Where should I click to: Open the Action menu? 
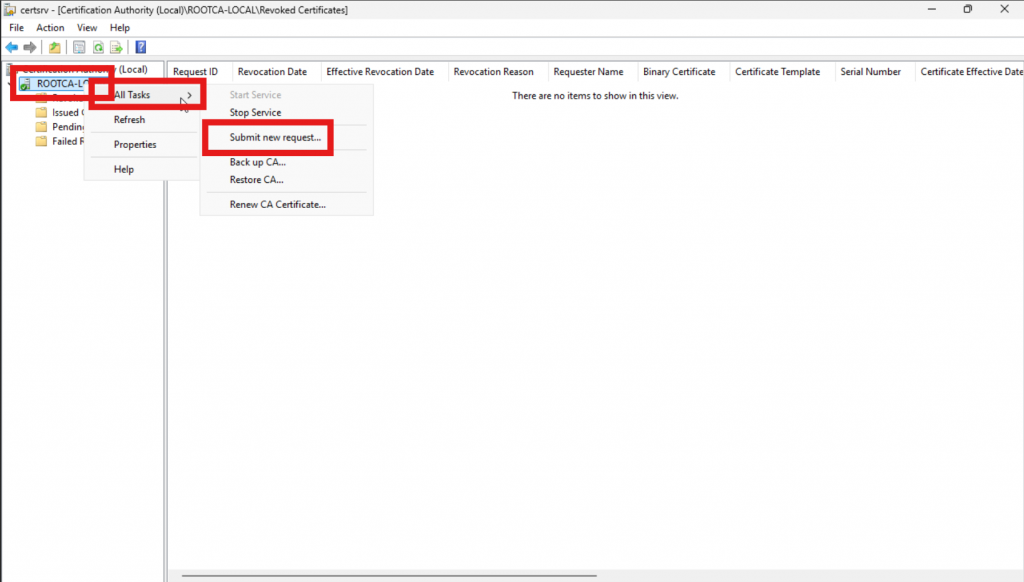tap(50, 28)
